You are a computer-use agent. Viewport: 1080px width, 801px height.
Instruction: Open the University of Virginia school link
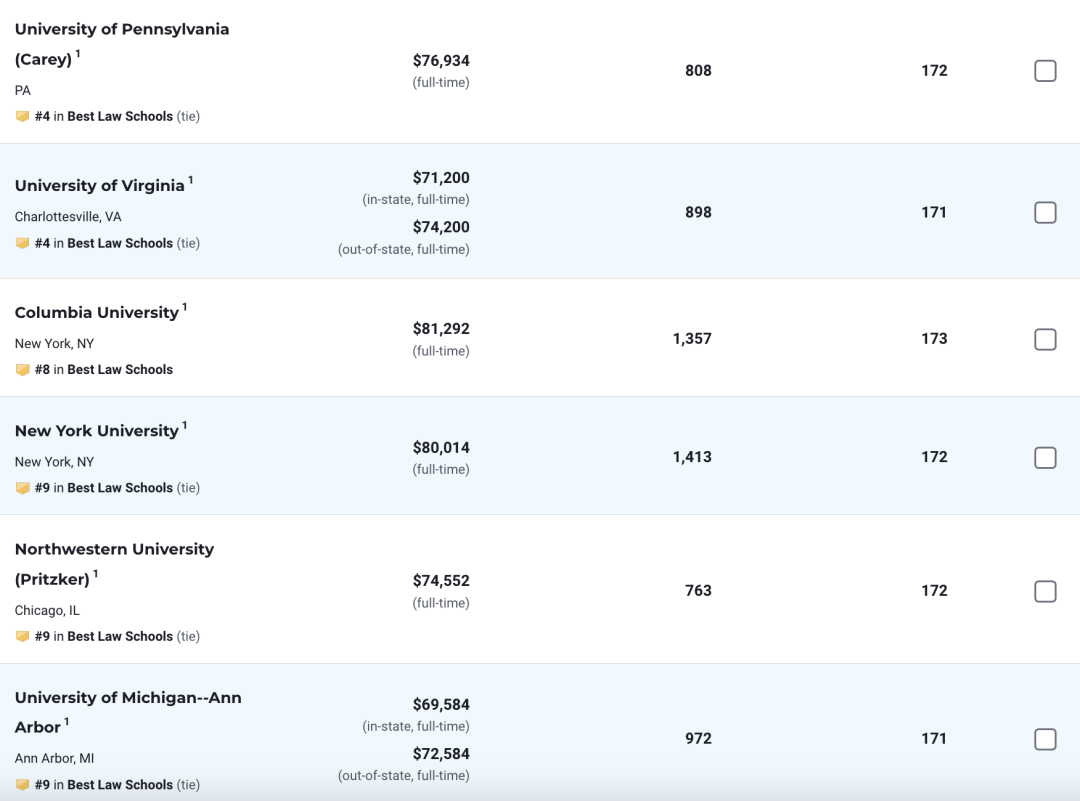pyautogui.click(x=100, y=186)
